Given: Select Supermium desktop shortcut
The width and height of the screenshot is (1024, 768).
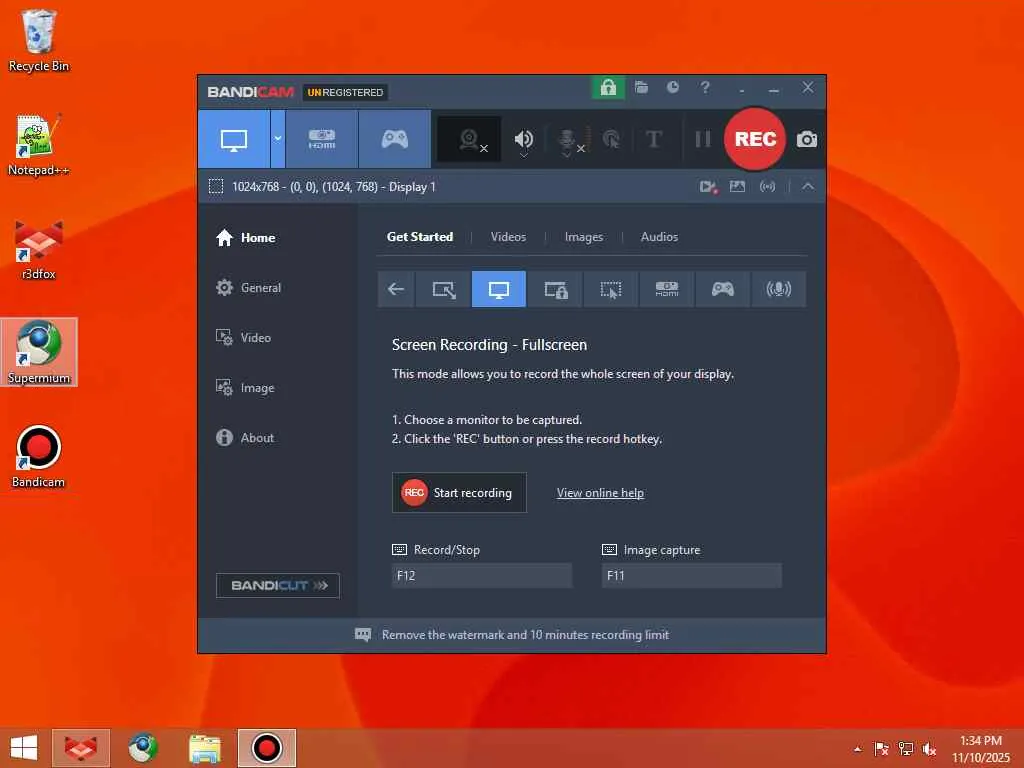Looking at the screenshot, I should point(39,353).
